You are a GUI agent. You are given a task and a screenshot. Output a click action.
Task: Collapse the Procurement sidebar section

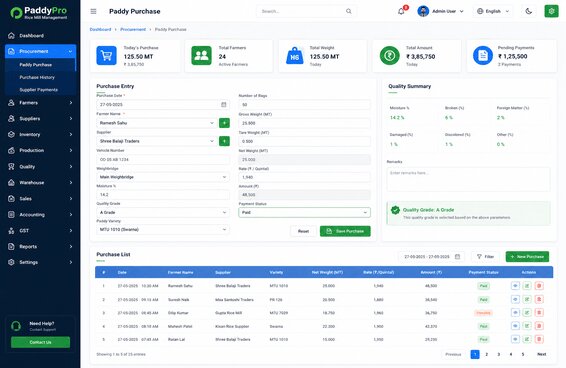click(40, 51)
